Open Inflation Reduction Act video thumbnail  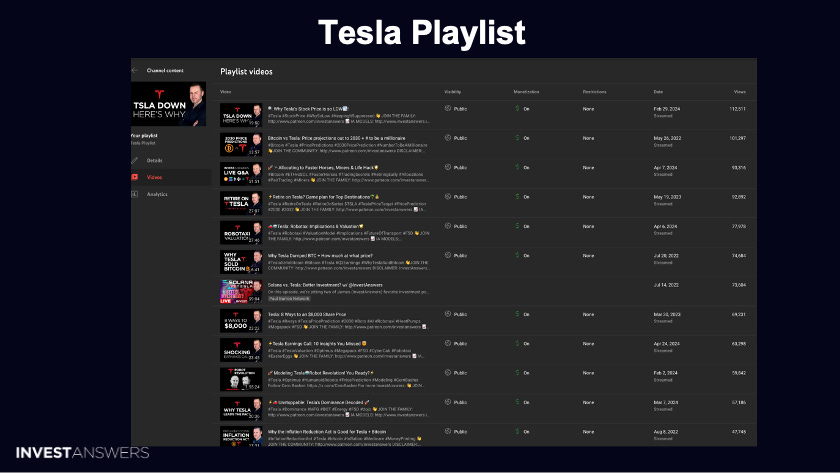(x=241, y=437)
